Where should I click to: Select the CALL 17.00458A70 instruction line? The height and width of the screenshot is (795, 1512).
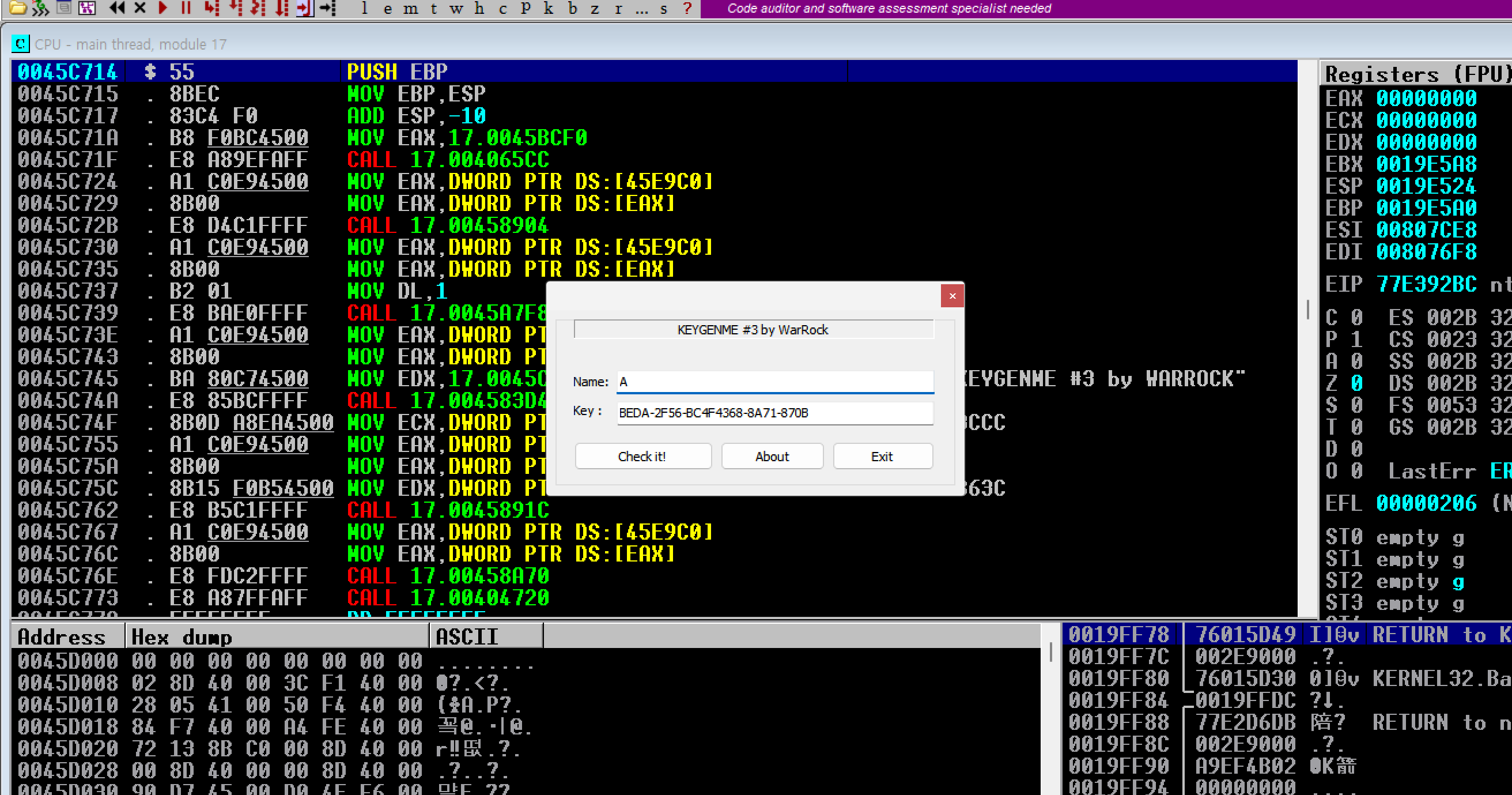point(447,576)
